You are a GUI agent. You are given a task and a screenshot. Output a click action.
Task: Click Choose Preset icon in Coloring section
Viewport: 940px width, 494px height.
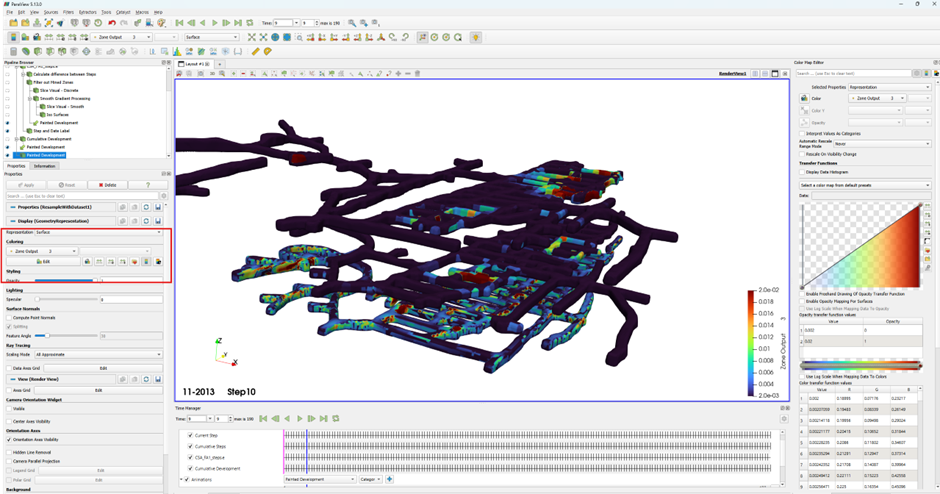coord(134,261)
